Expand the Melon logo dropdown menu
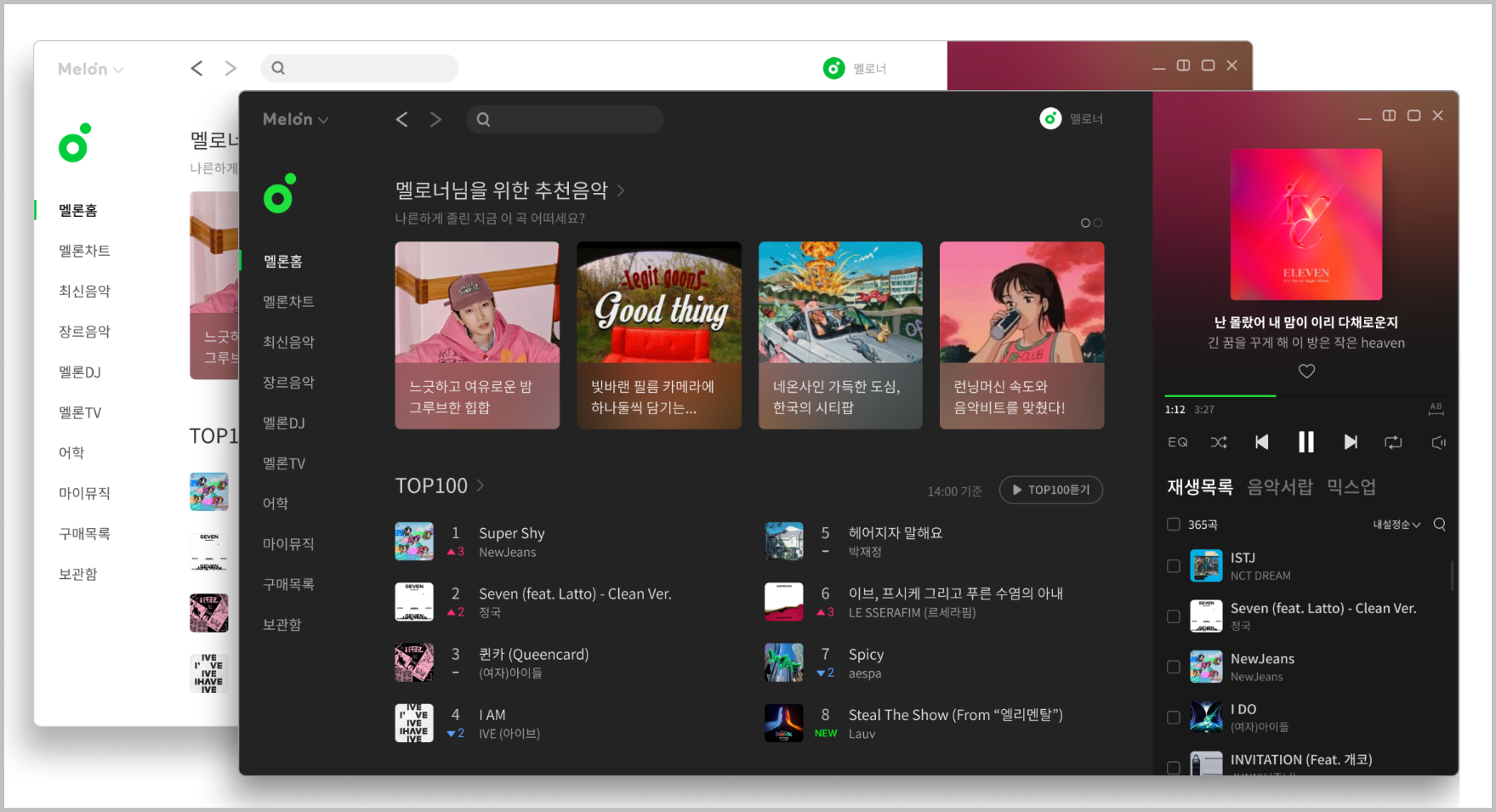The image size is (1496, 812). click(295, 120)
